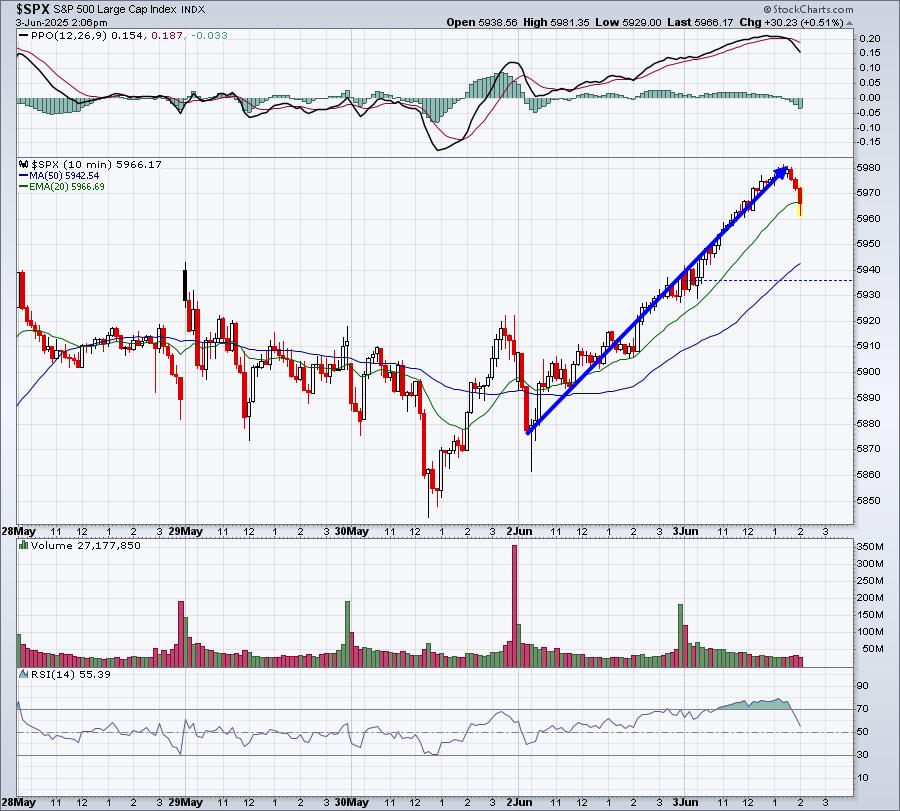Click the $SPX ticker symbol title

pos(33,9)
